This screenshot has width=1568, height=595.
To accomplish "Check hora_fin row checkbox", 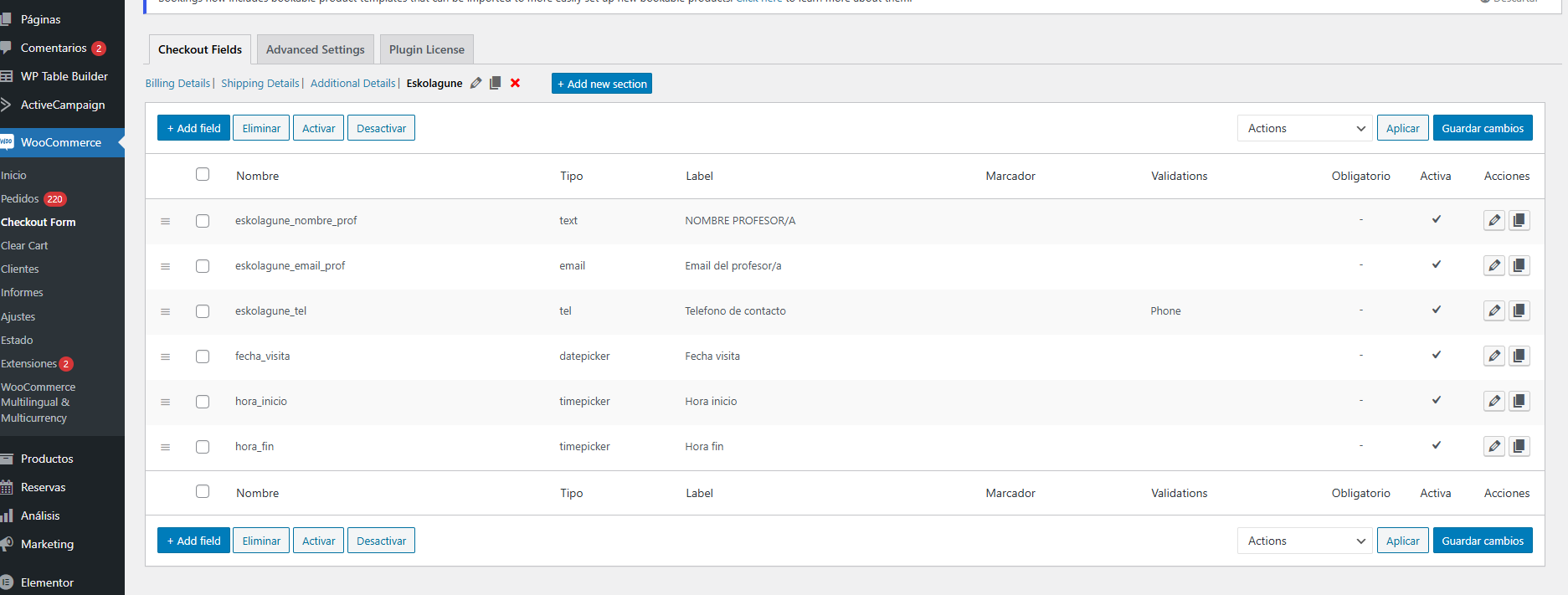I will 203,447.
